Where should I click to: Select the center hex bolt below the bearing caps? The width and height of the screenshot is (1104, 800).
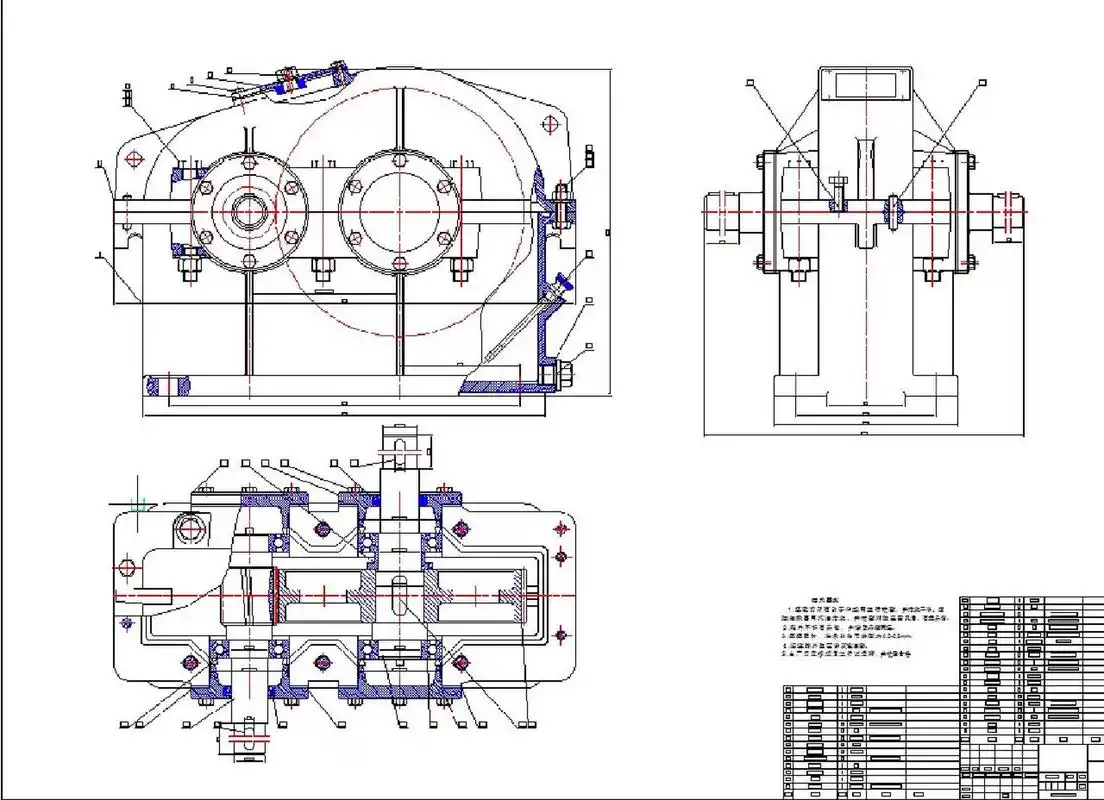tap(322, 268)
